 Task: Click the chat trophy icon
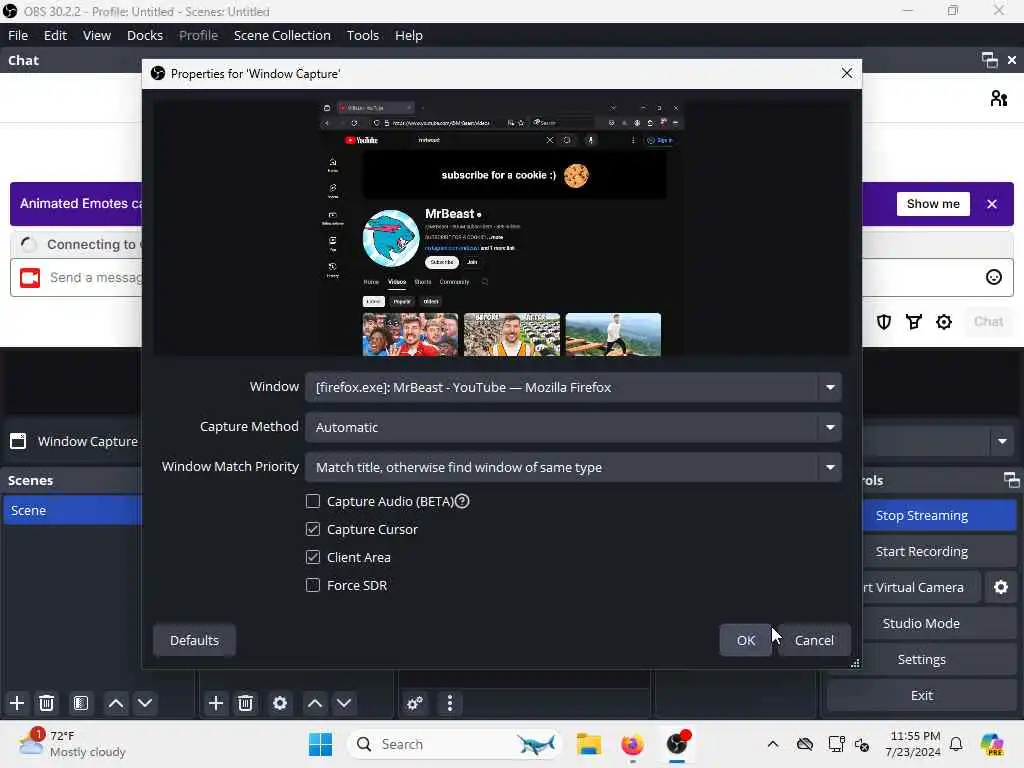[914, 322]
